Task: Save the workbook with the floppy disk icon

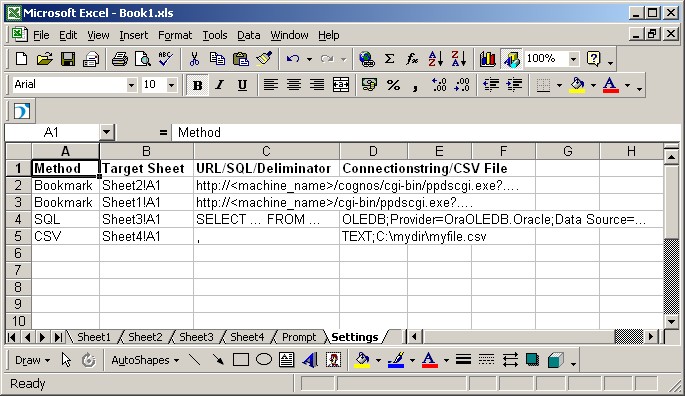Action: pyautogui.click(x=67, y=59)
